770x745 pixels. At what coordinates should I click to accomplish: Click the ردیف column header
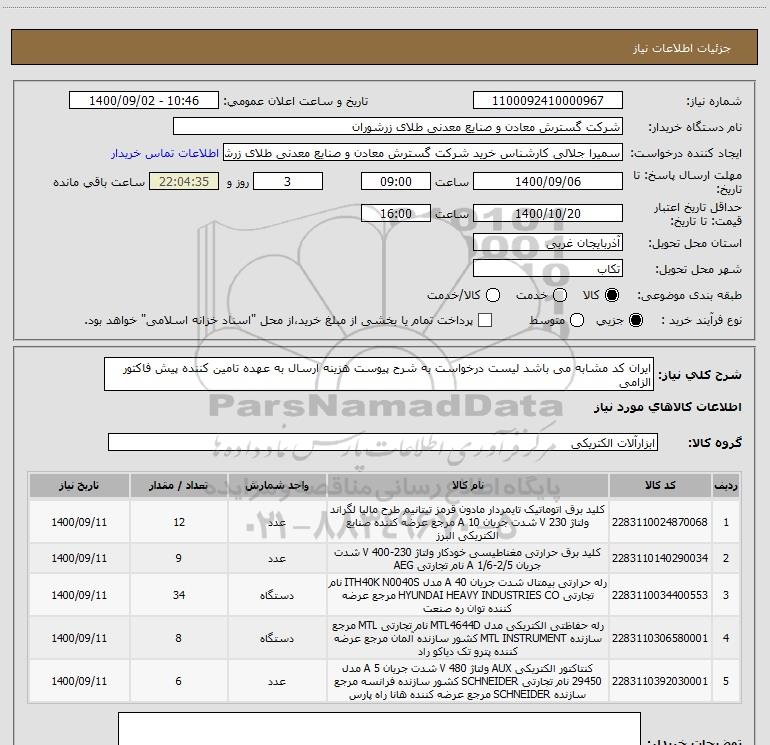tap(726, 486)
